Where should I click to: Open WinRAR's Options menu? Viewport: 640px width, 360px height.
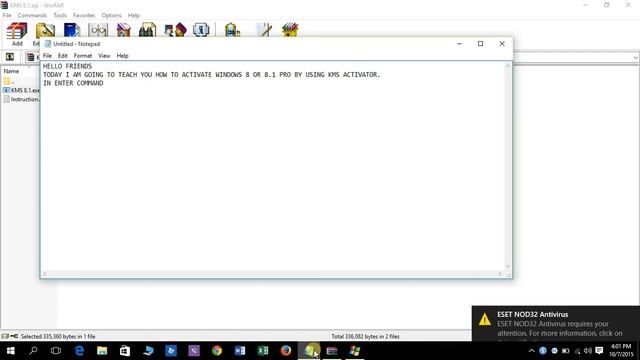pyautogui.click(x=111, y=15)
